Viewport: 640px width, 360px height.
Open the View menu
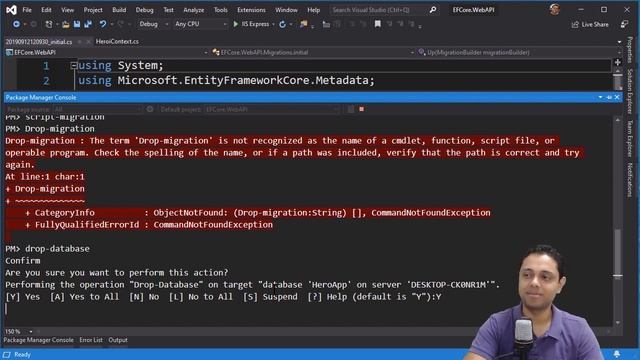67,10
